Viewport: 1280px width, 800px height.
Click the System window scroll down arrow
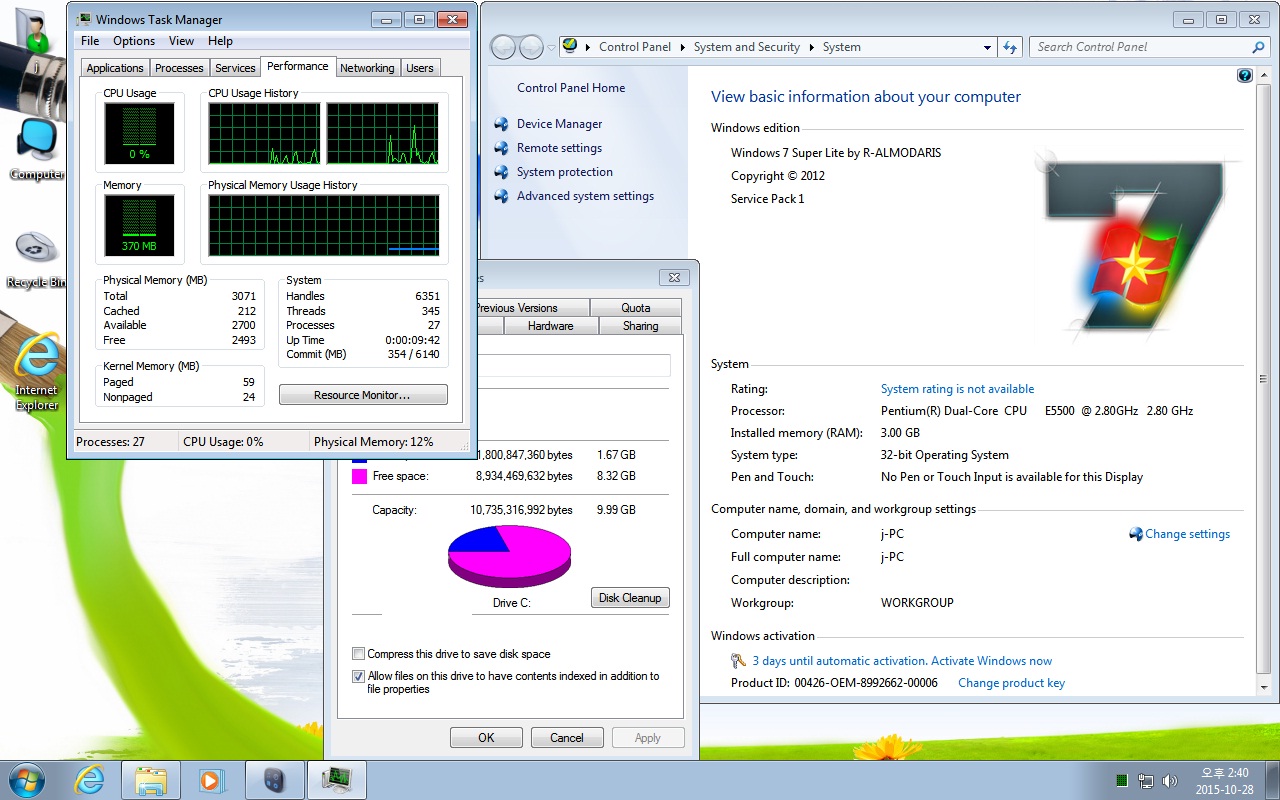point(1262,688)
